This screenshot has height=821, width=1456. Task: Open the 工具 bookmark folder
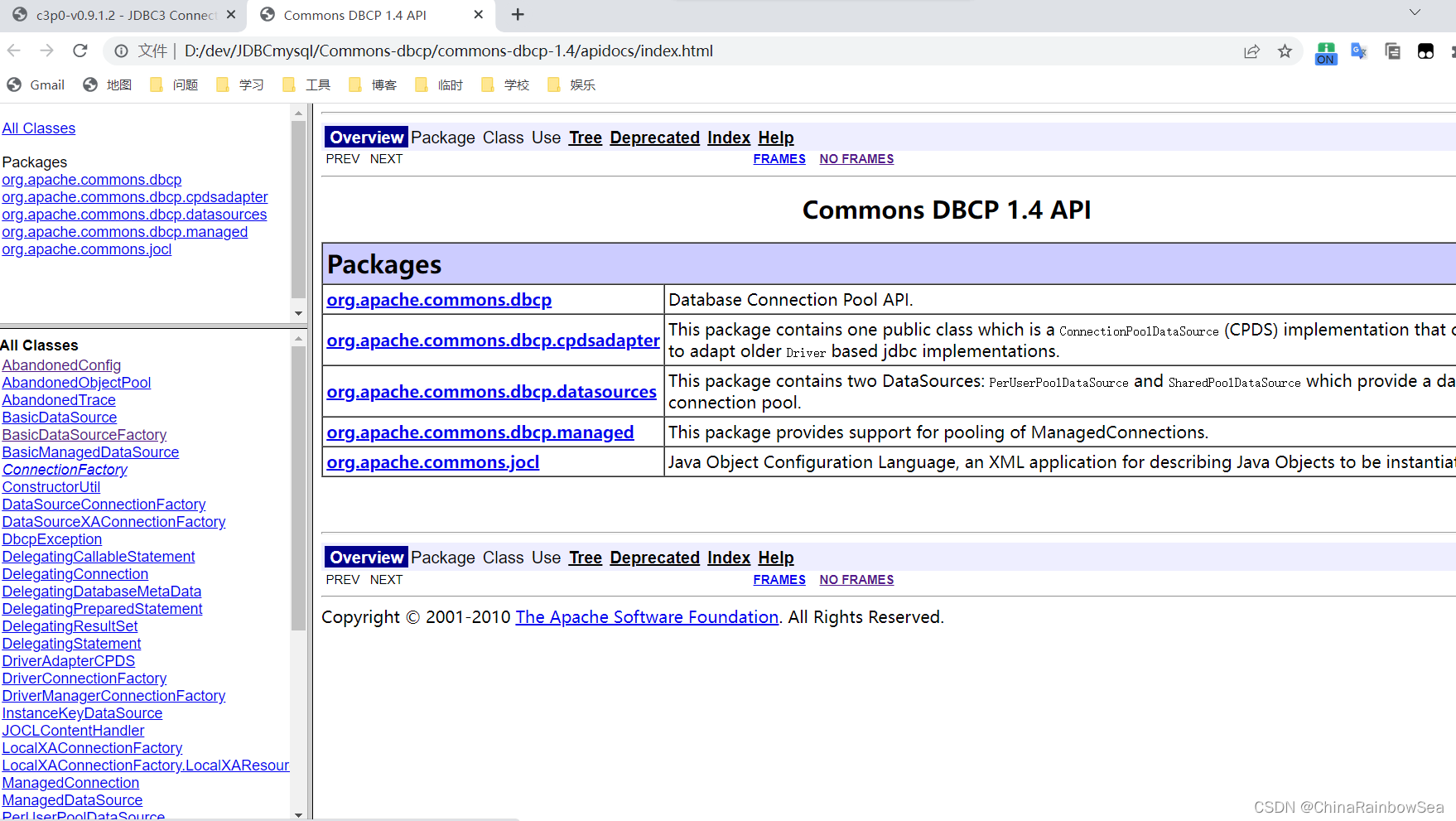point(306,85)
